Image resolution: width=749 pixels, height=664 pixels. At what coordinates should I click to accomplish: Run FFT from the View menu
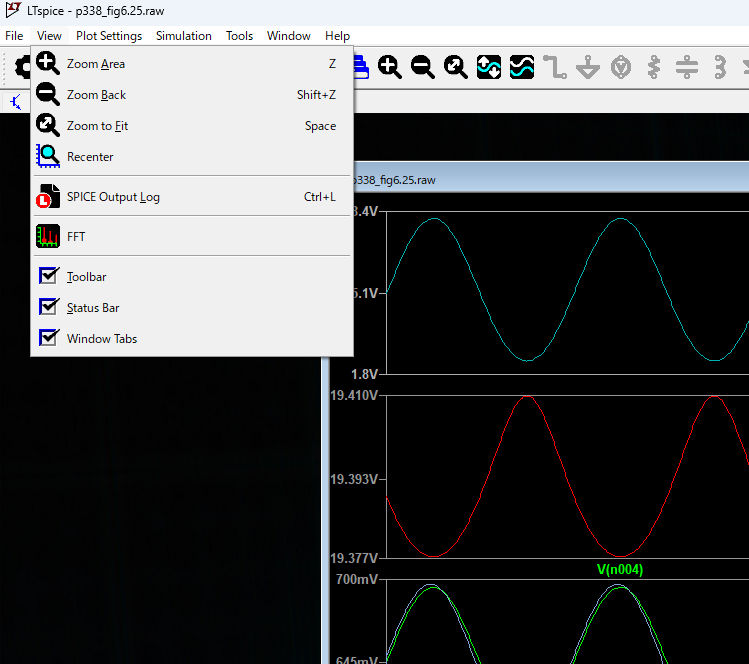coord(76,237)
